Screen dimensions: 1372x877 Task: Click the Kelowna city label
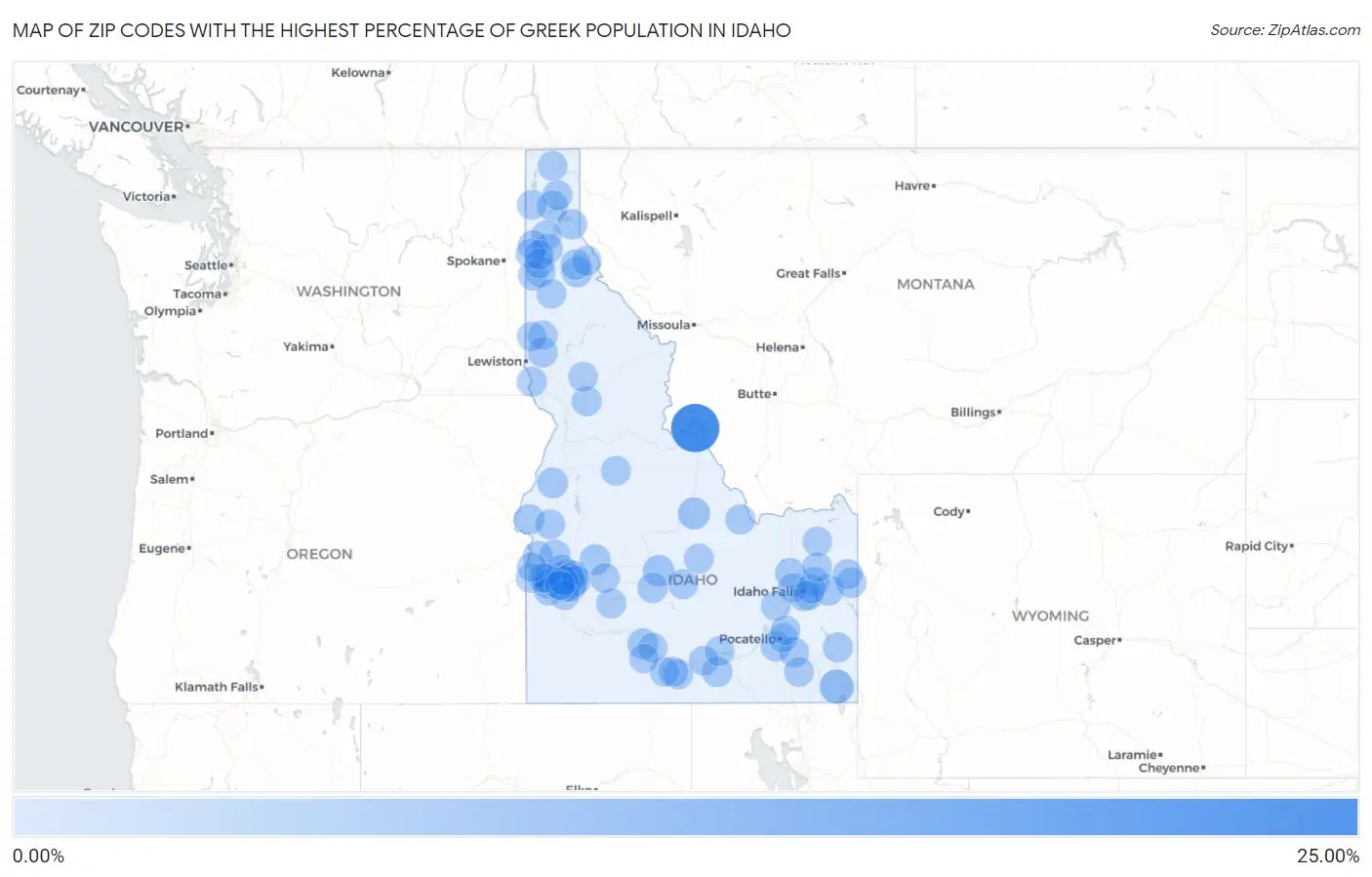point(358,72)
